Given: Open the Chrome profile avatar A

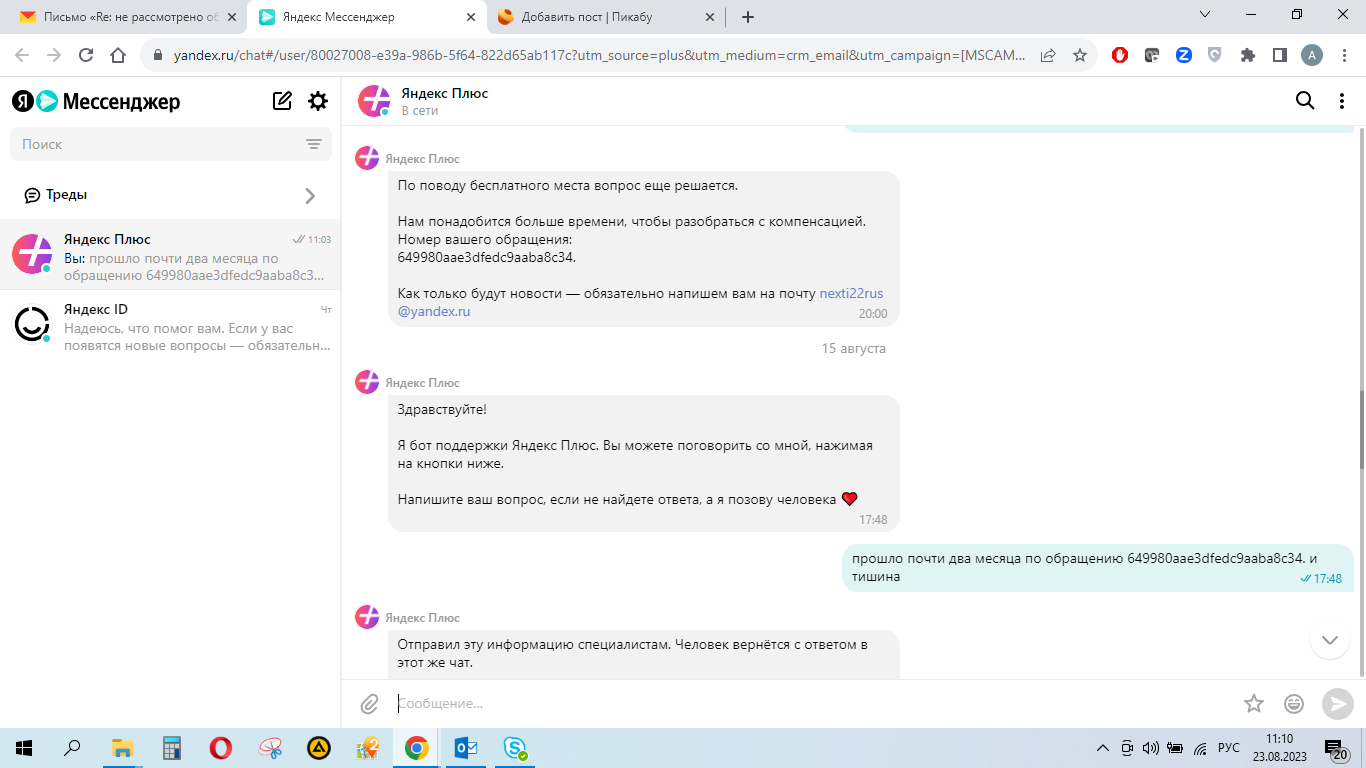Looking at the screenshot, I should [x=1312, y=55].
